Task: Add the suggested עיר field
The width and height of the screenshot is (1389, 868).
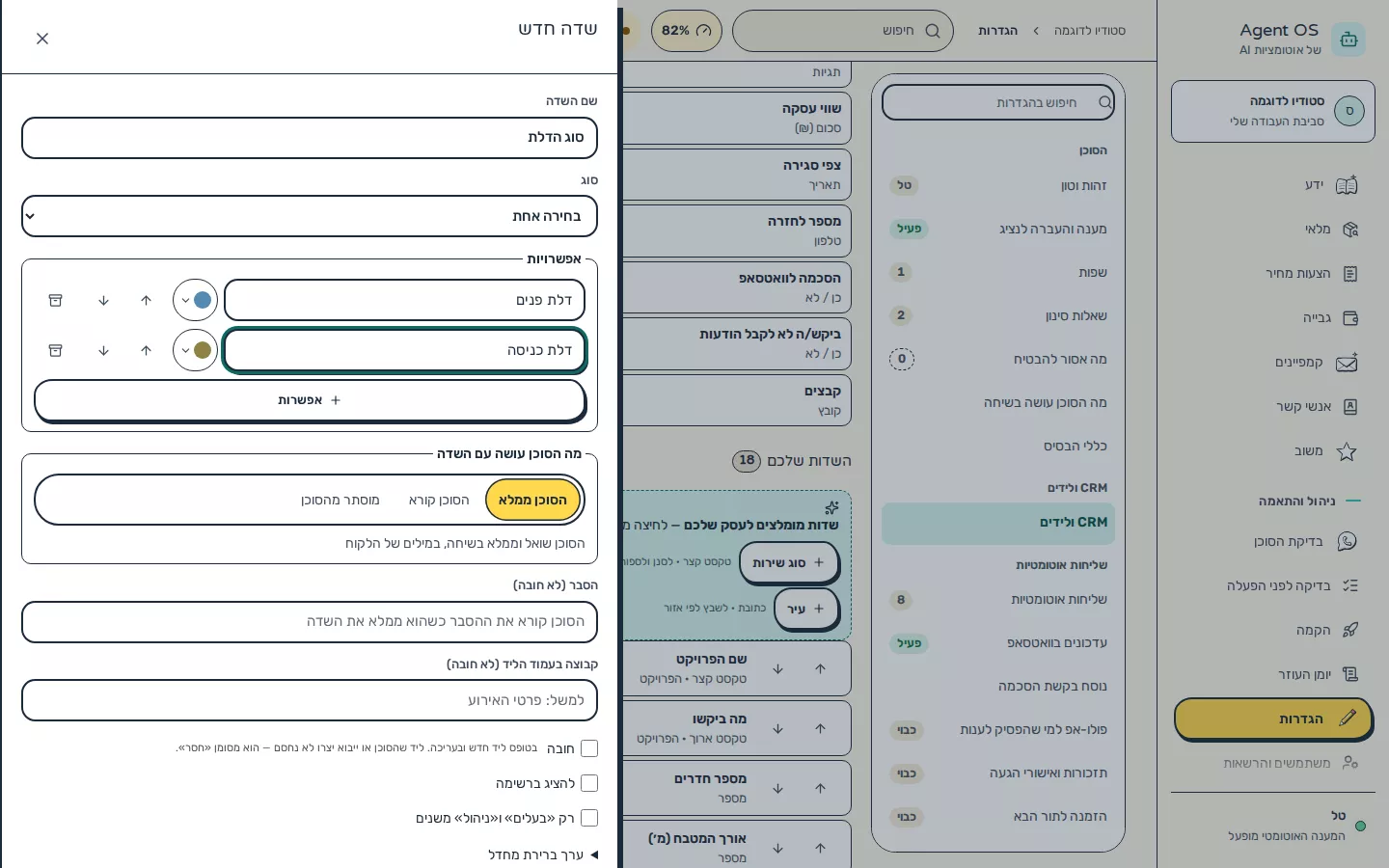Action: (806, 610)
